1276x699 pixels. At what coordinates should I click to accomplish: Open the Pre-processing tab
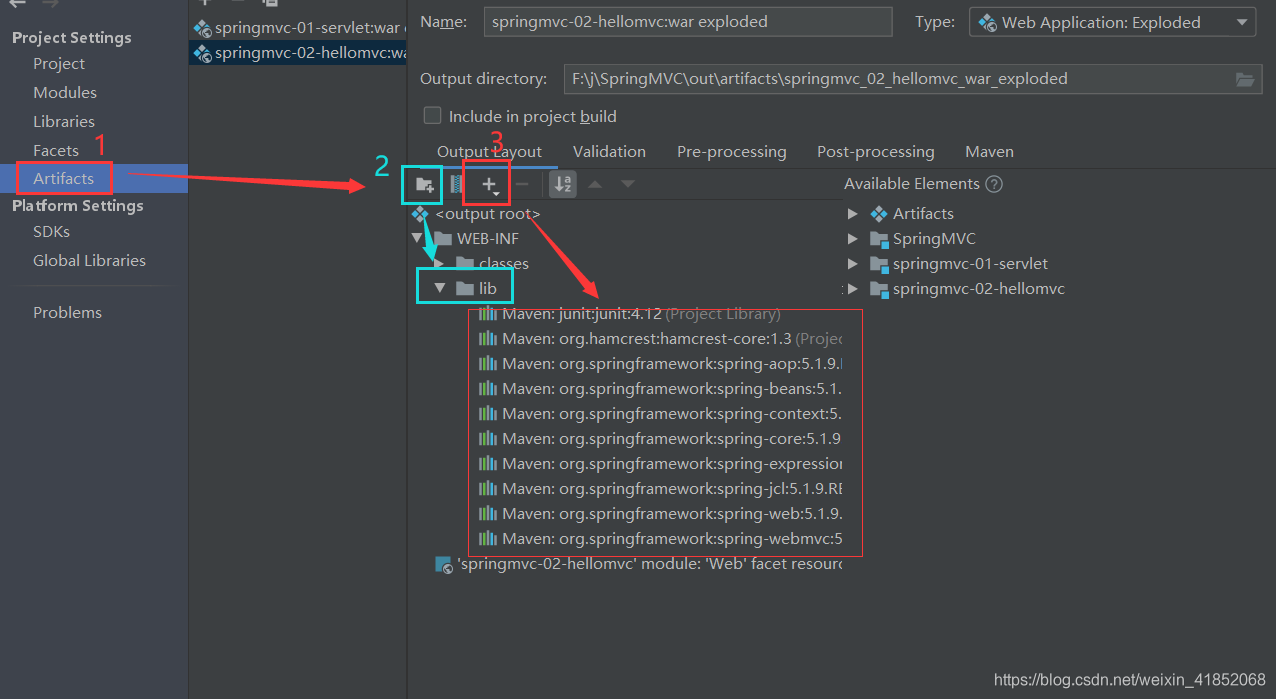731,152
